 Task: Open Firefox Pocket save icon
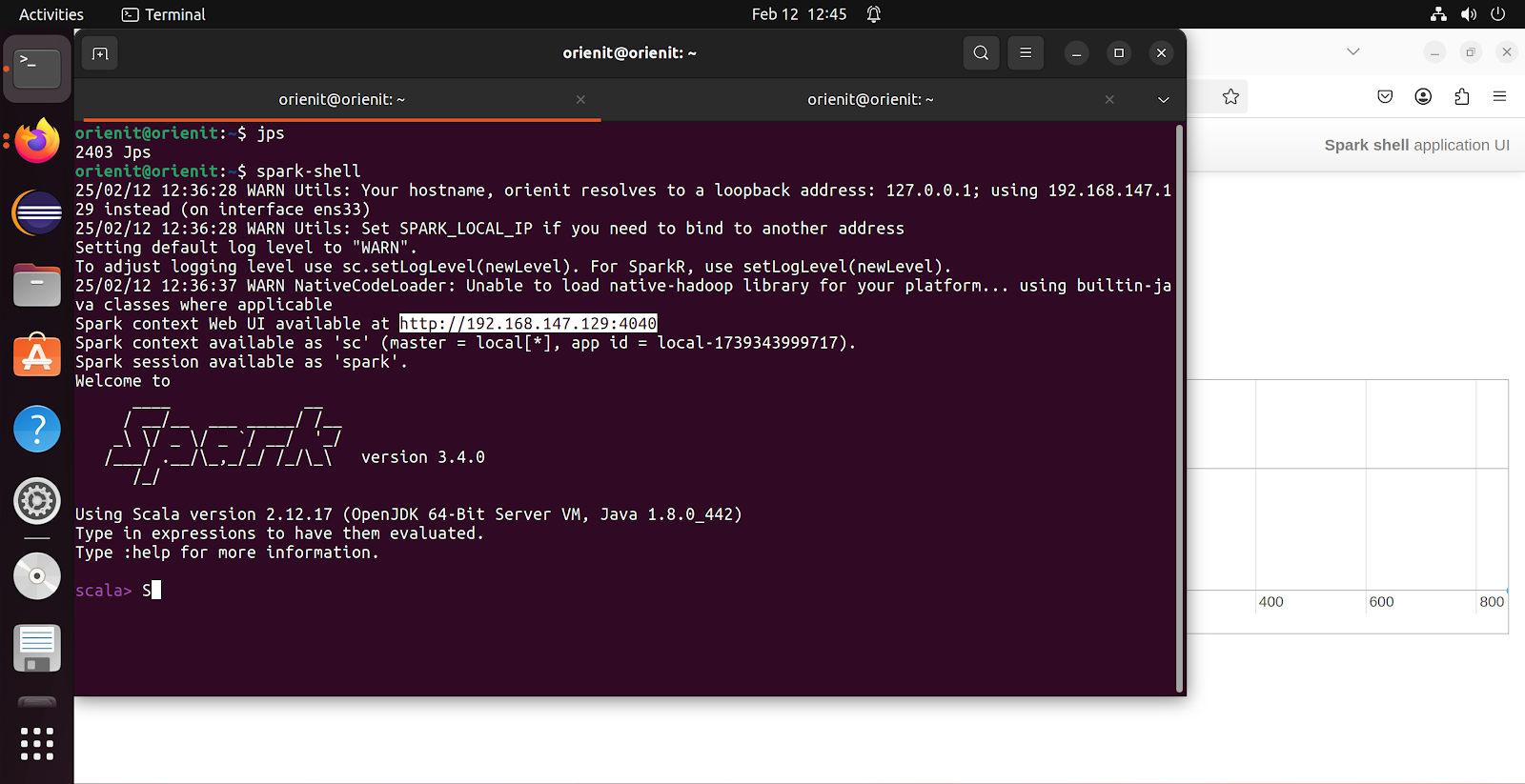[x=1385, y=96]
